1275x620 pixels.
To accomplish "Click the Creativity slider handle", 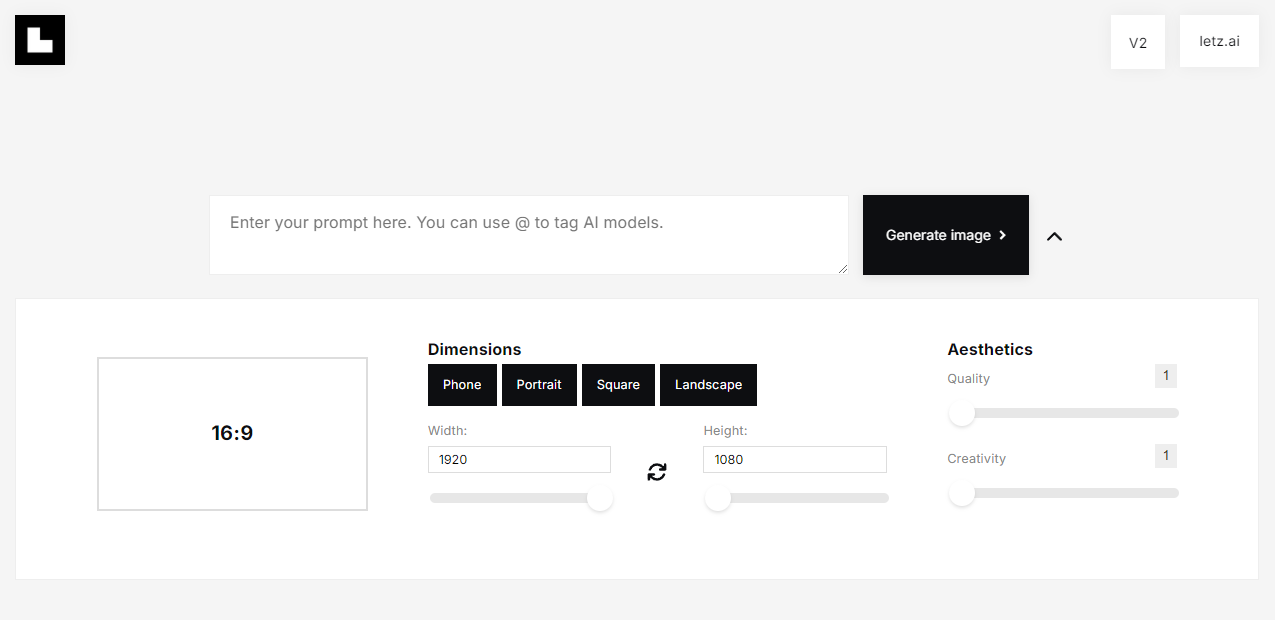I will click(962, 493).
